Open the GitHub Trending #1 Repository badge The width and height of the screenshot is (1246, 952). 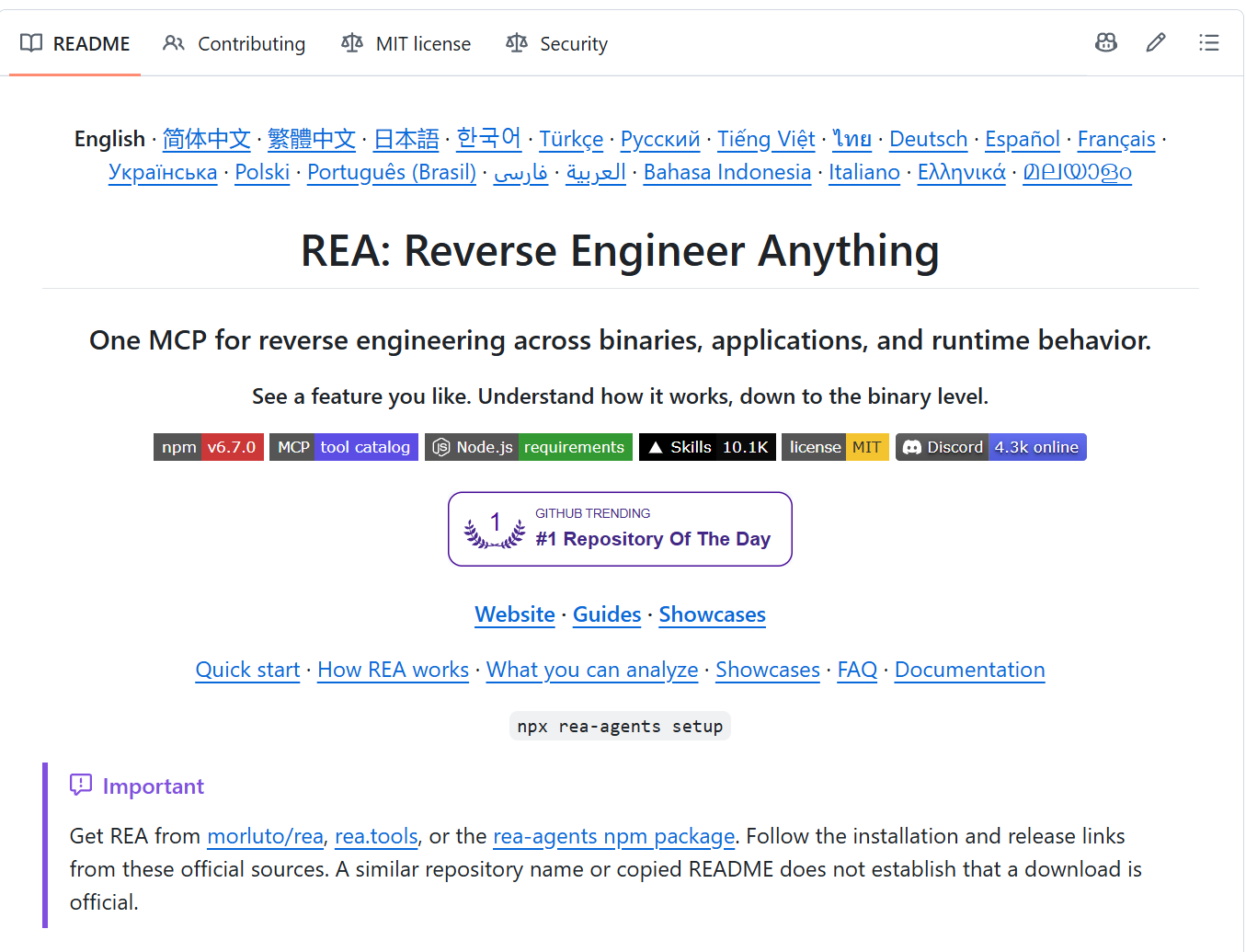point(620,529)
